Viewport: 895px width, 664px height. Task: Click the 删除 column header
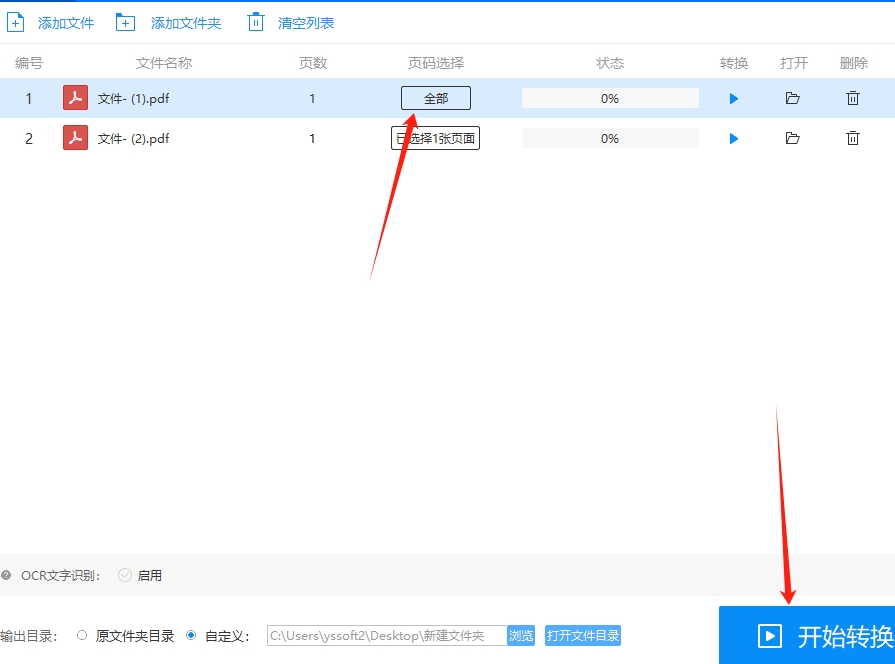(x=854, y=63)
